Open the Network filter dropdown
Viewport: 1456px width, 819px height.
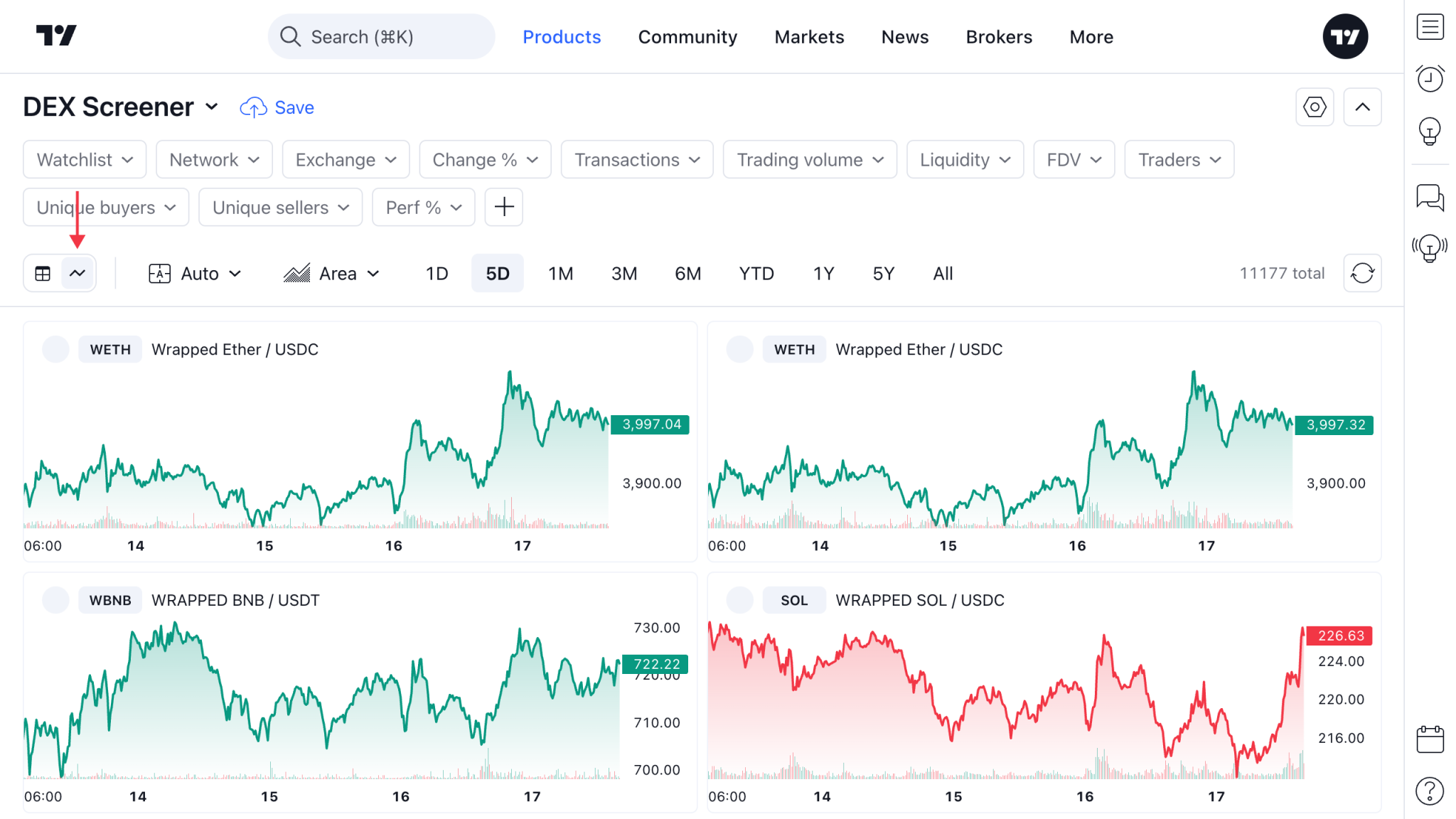[x=214, y=159]
